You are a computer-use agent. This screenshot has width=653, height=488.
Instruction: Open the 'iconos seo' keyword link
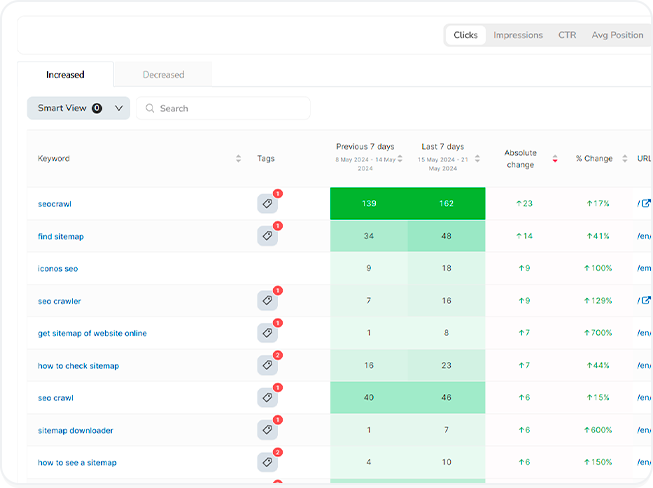pos(58,269)
